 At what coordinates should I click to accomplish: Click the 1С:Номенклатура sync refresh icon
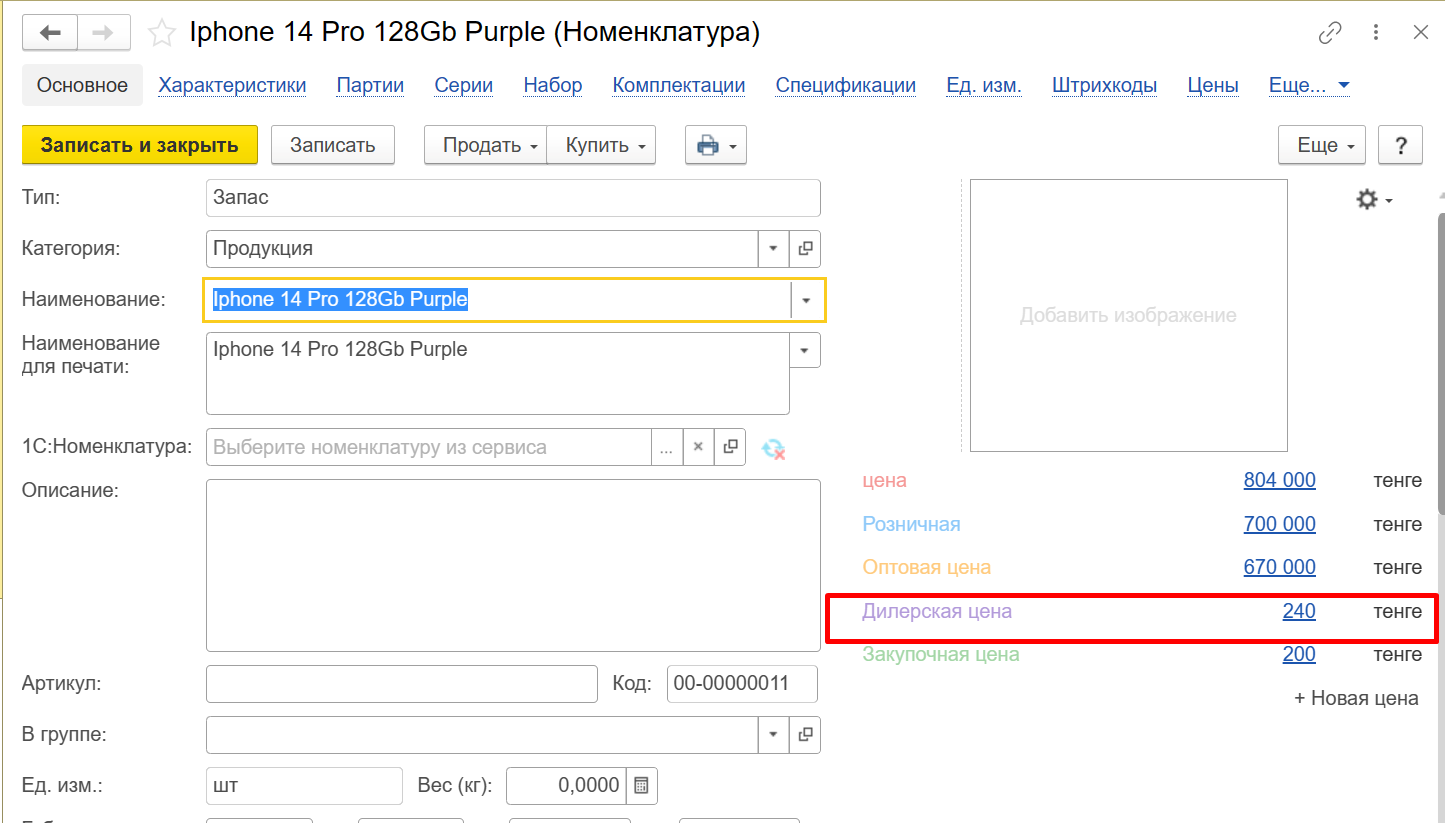pos(772,448)
